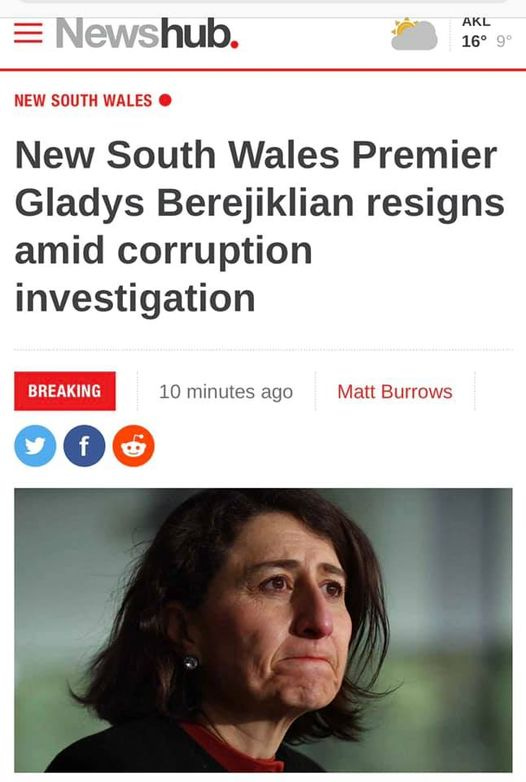Open the NEW SOUTH WALES category page

pos(83,100)
